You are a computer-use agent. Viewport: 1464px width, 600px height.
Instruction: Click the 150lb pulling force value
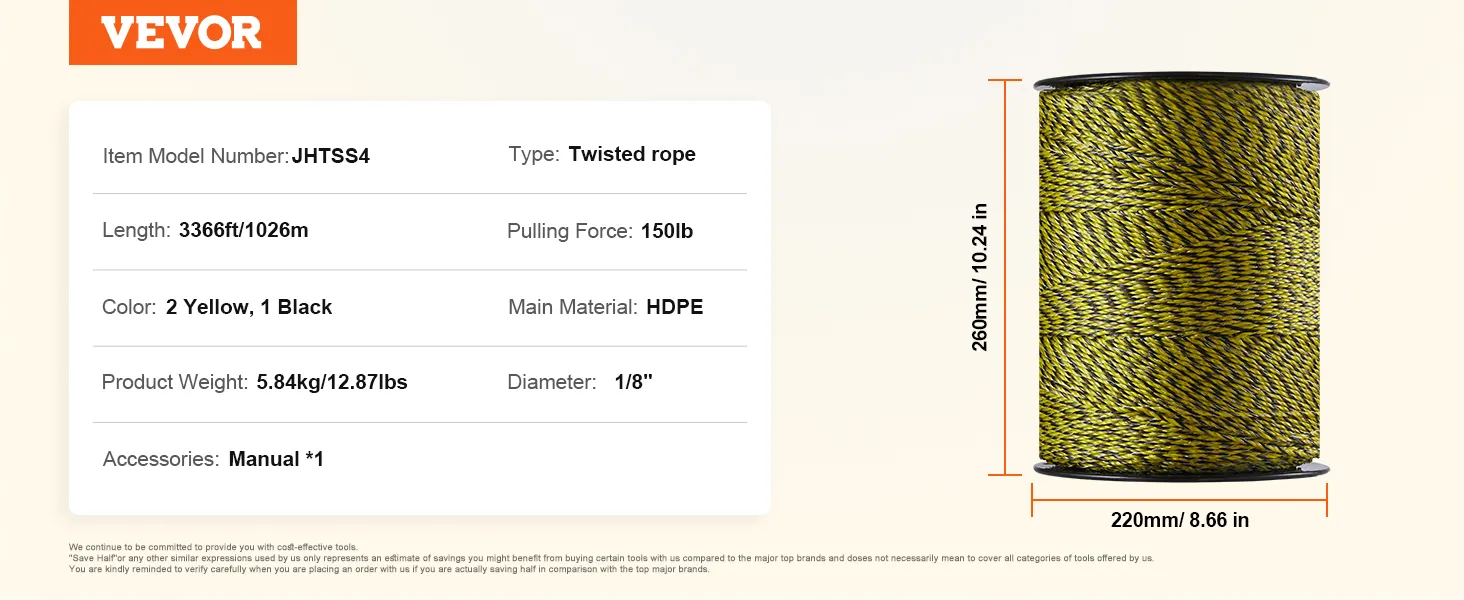tap(667, 231)
